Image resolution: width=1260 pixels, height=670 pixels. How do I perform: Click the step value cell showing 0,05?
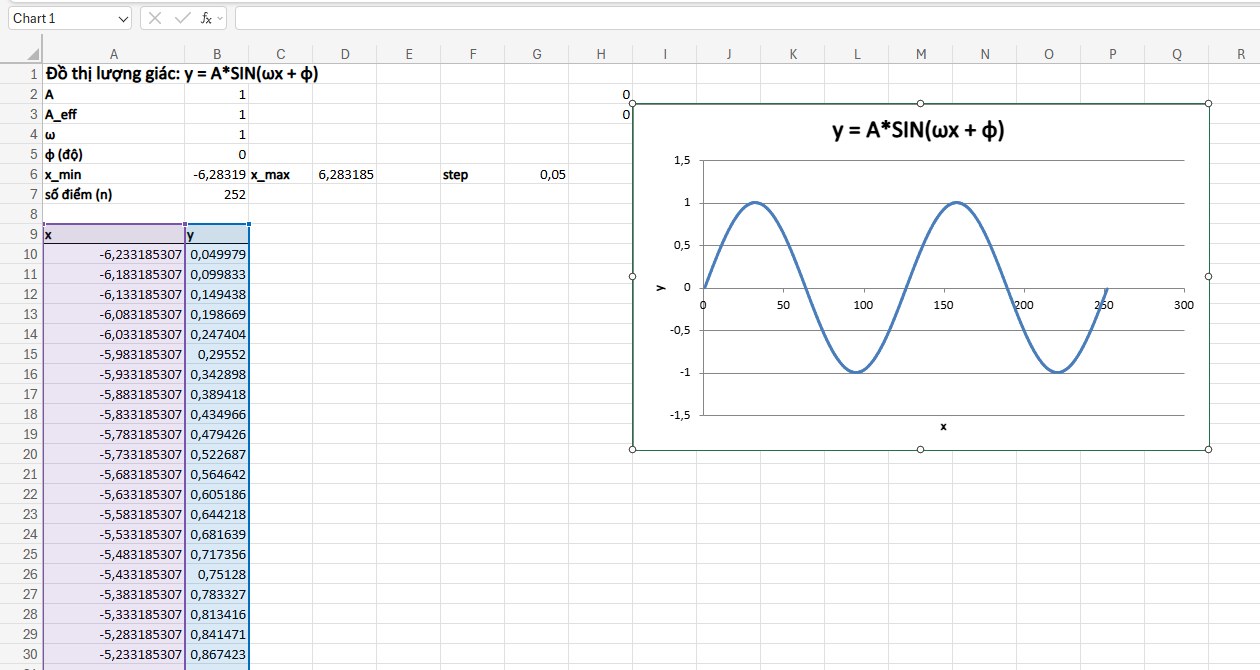537,174
